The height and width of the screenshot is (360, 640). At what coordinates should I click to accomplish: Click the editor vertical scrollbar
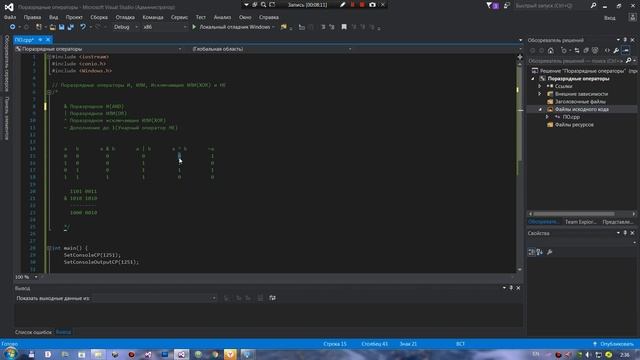coord(520,163)
